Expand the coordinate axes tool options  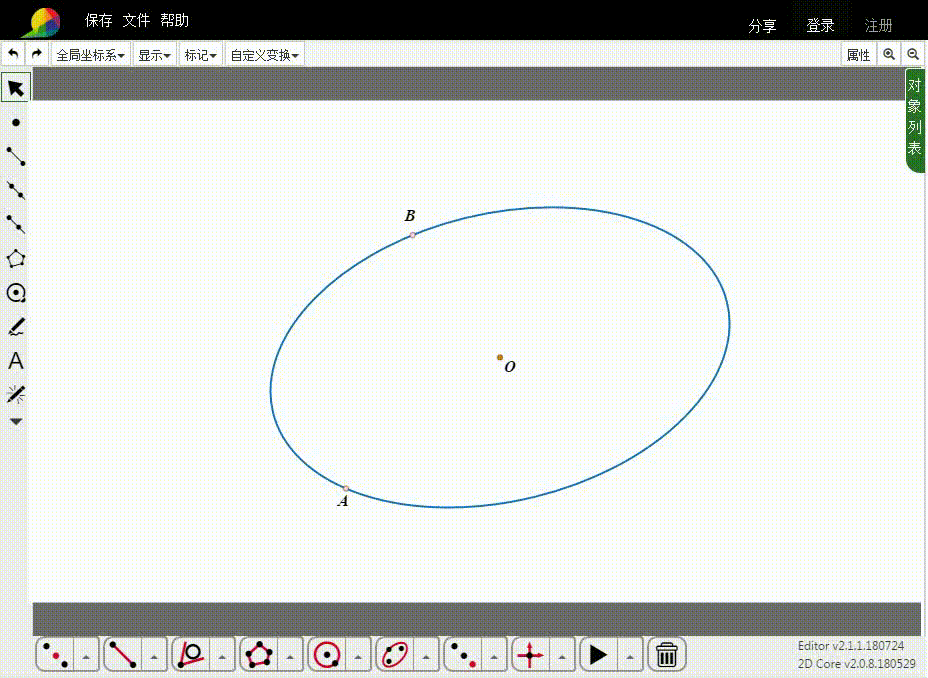coord(562,656)
